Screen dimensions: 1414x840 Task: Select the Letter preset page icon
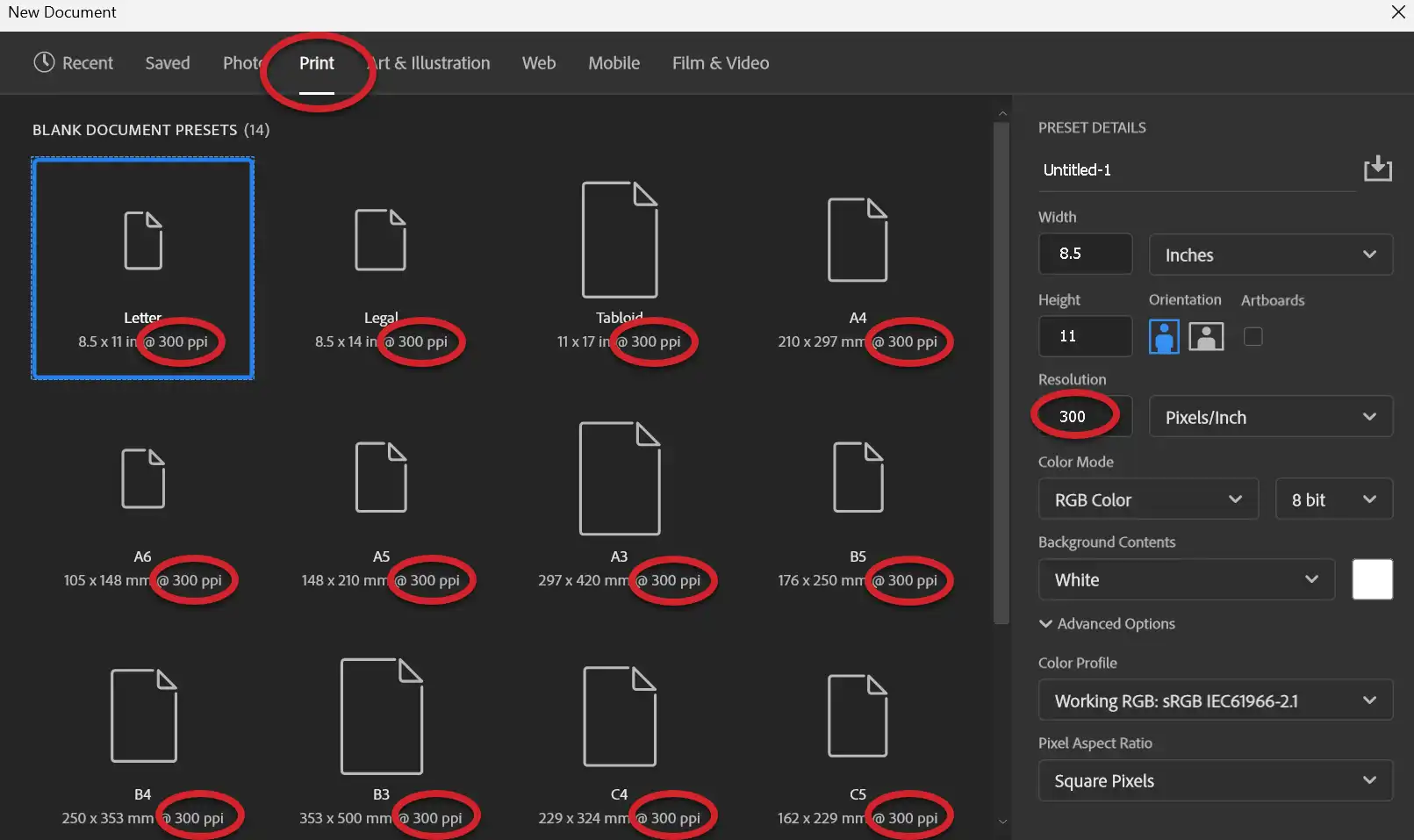tap(143, 241)
